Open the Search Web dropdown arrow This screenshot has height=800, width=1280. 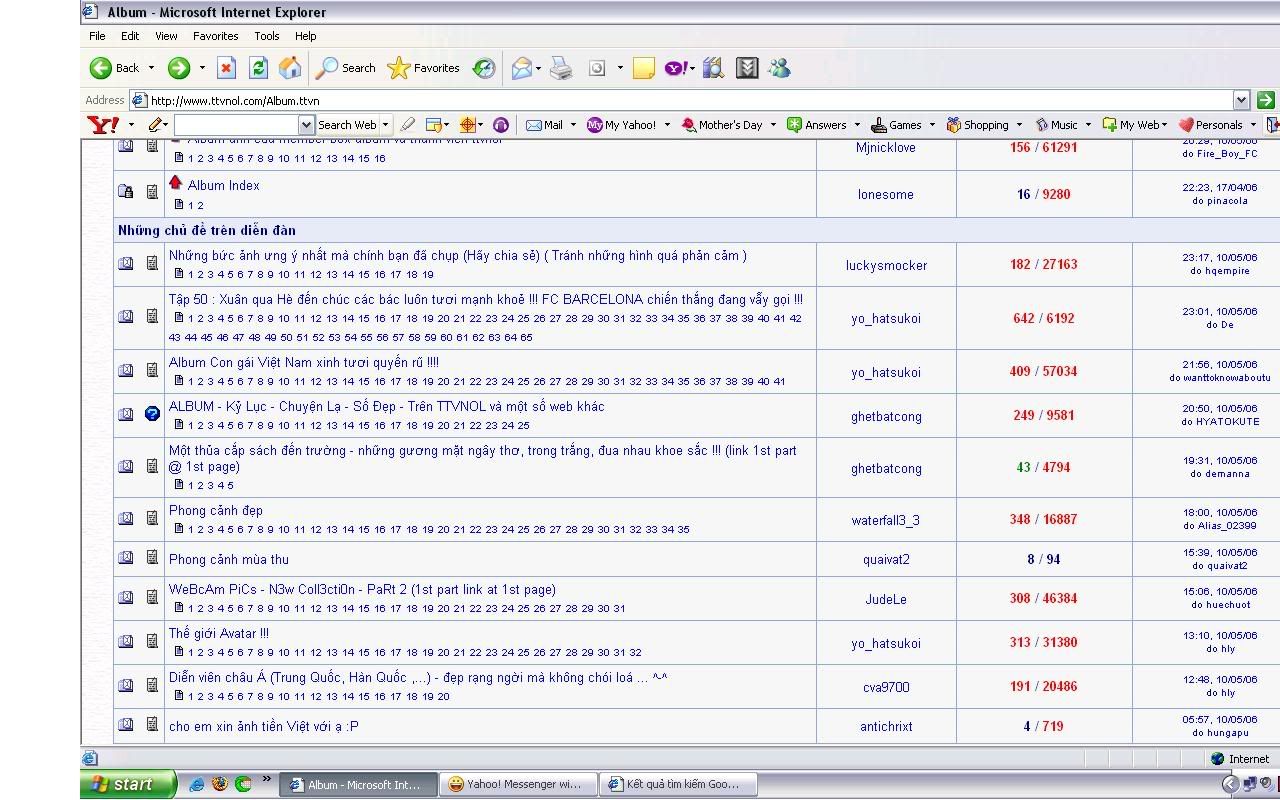click(x=385, y=125)
